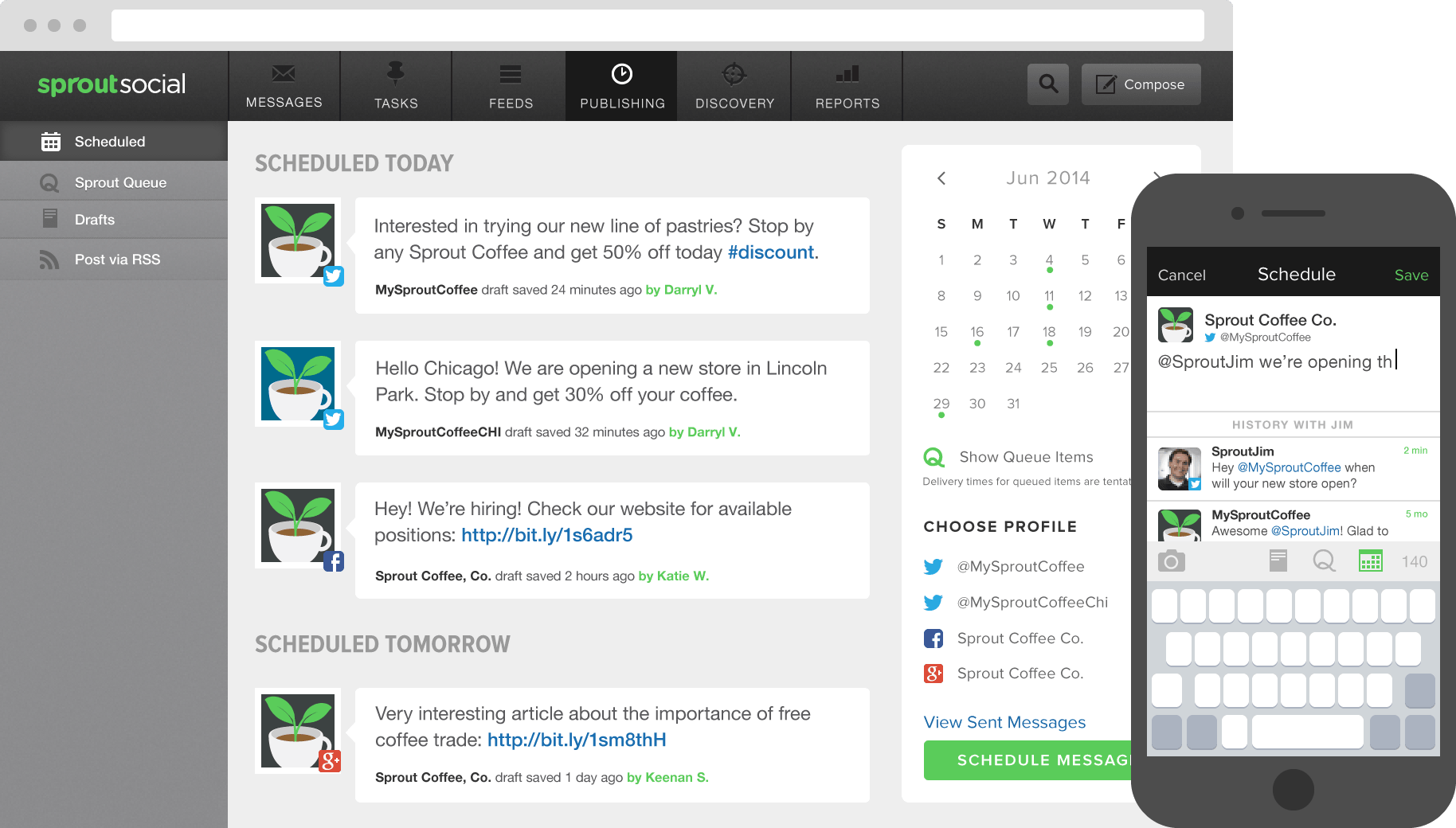Viewport: 1456px width, 828px height.
Task: Open Post via RSS in sidebar
Action: click(x=114, y=260)
